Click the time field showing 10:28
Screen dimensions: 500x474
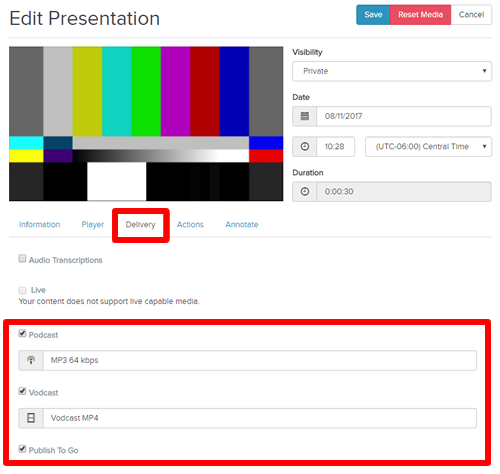[335, 146]
